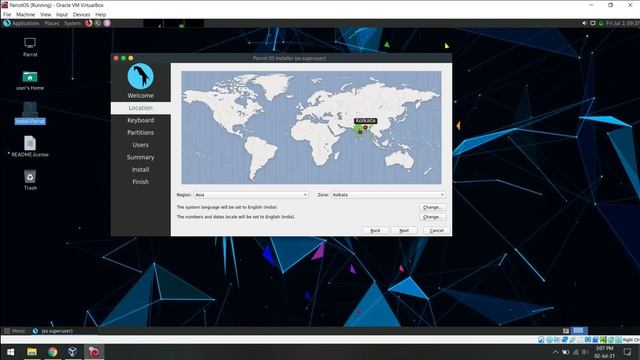Open VirtualBox File menu
This screenshot has height=360, width=640.
tap(7, 14)
